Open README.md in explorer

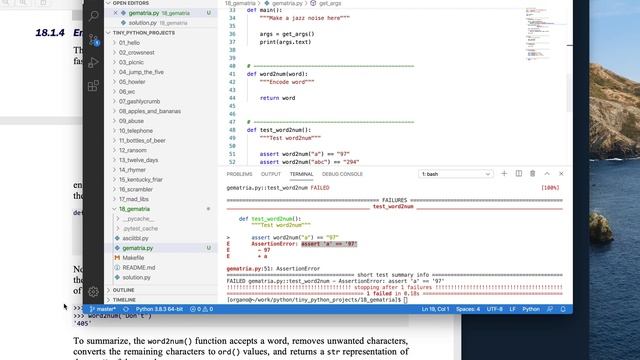(161, 268)
